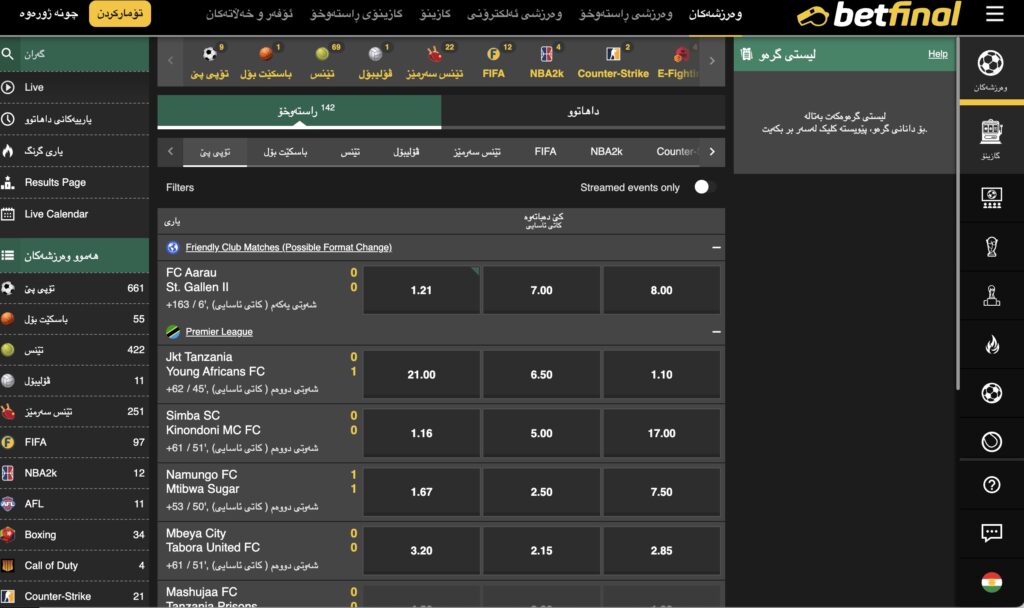Go to previous sports in the top carousel
This screenshot has width=1024, height=608.
(170, 61)
